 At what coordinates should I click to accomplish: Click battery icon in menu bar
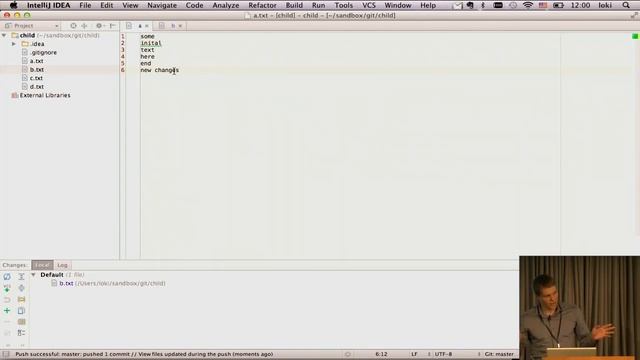pyautogui.click(x=558, y=5)
